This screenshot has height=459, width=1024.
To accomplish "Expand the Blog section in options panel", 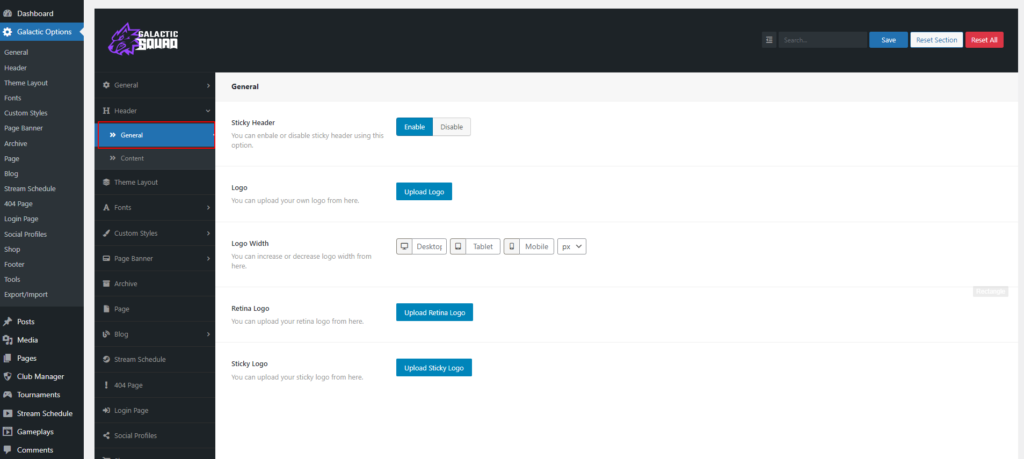I will (208, 334).
